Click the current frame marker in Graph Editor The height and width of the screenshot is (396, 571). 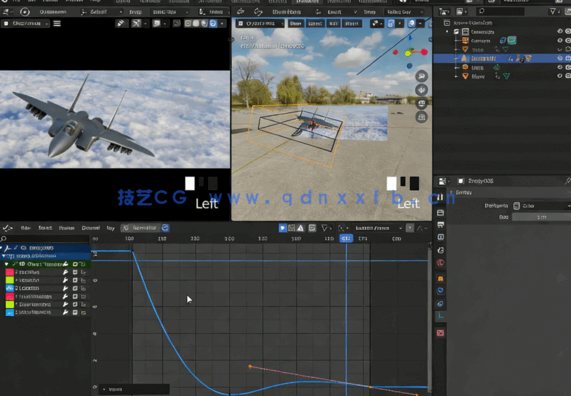[346, 239]
